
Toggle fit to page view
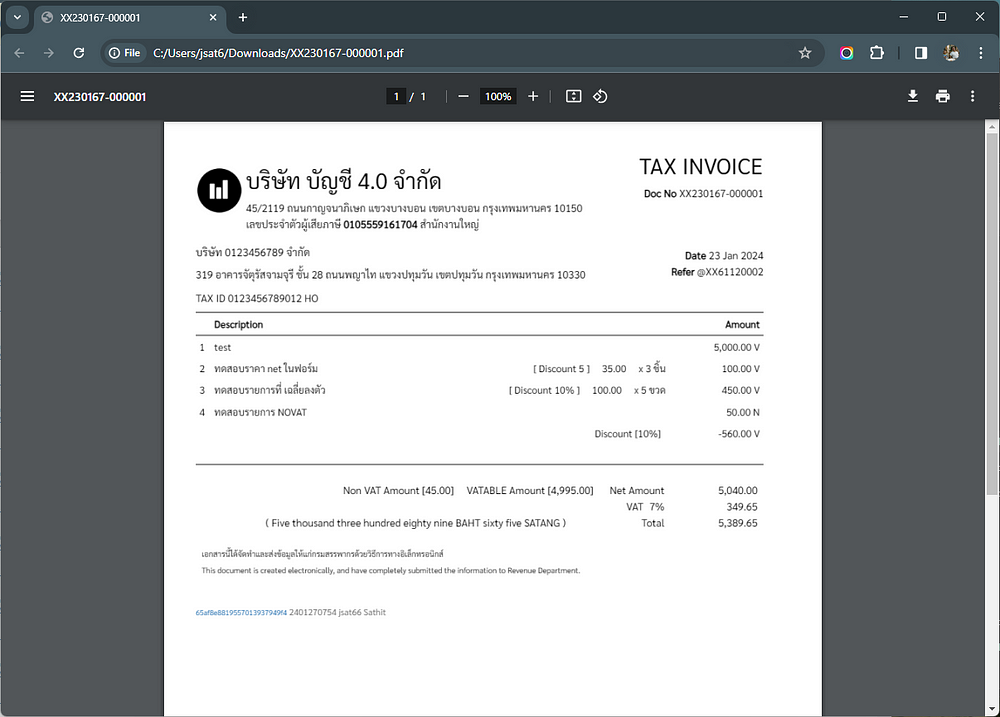click(x=573, y=96)
